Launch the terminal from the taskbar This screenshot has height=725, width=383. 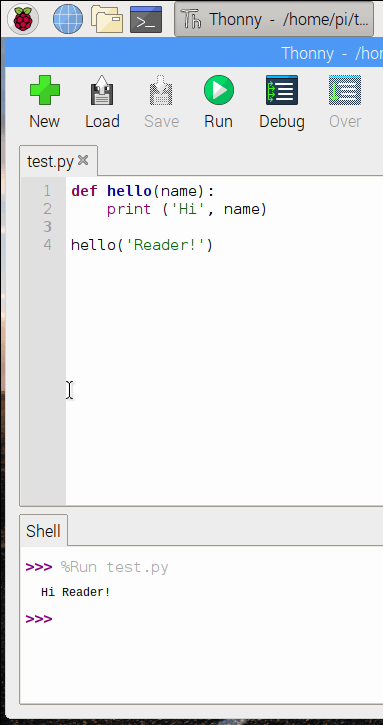(146, 19)
